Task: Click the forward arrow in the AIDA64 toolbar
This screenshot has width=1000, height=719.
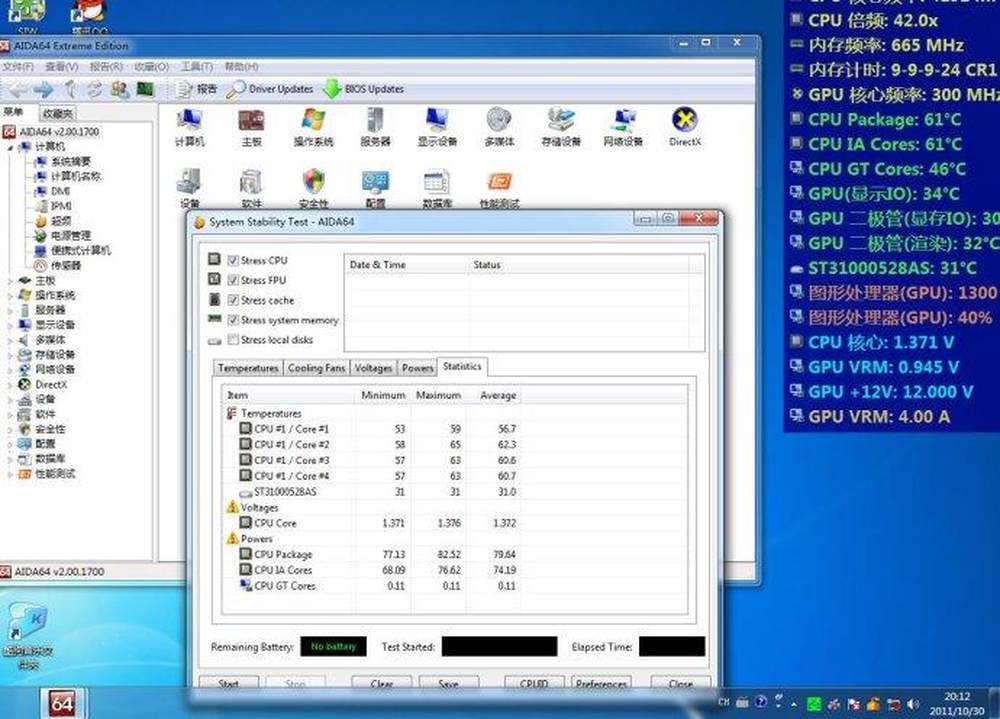Action: [43, 89]
